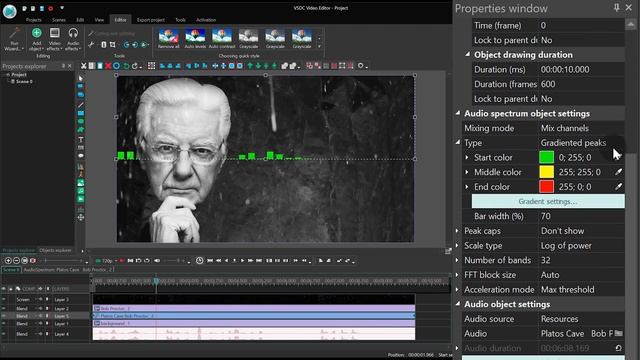
Task: Click the yellow Middle color swatch
Action: tap(546, 172)
